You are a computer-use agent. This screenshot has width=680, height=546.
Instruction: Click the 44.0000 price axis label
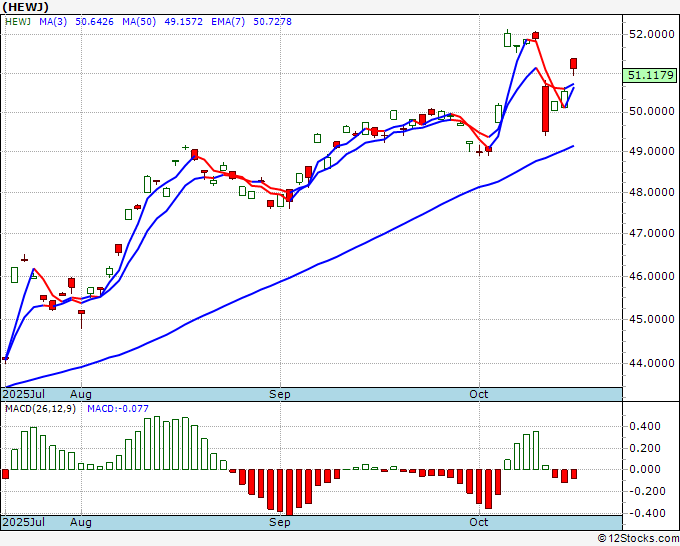pyautogui.click(x=651, y=363)
